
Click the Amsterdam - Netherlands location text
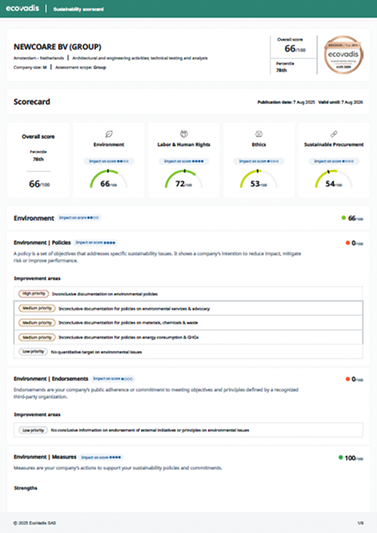pyautogui.click(x=38, y=58)
